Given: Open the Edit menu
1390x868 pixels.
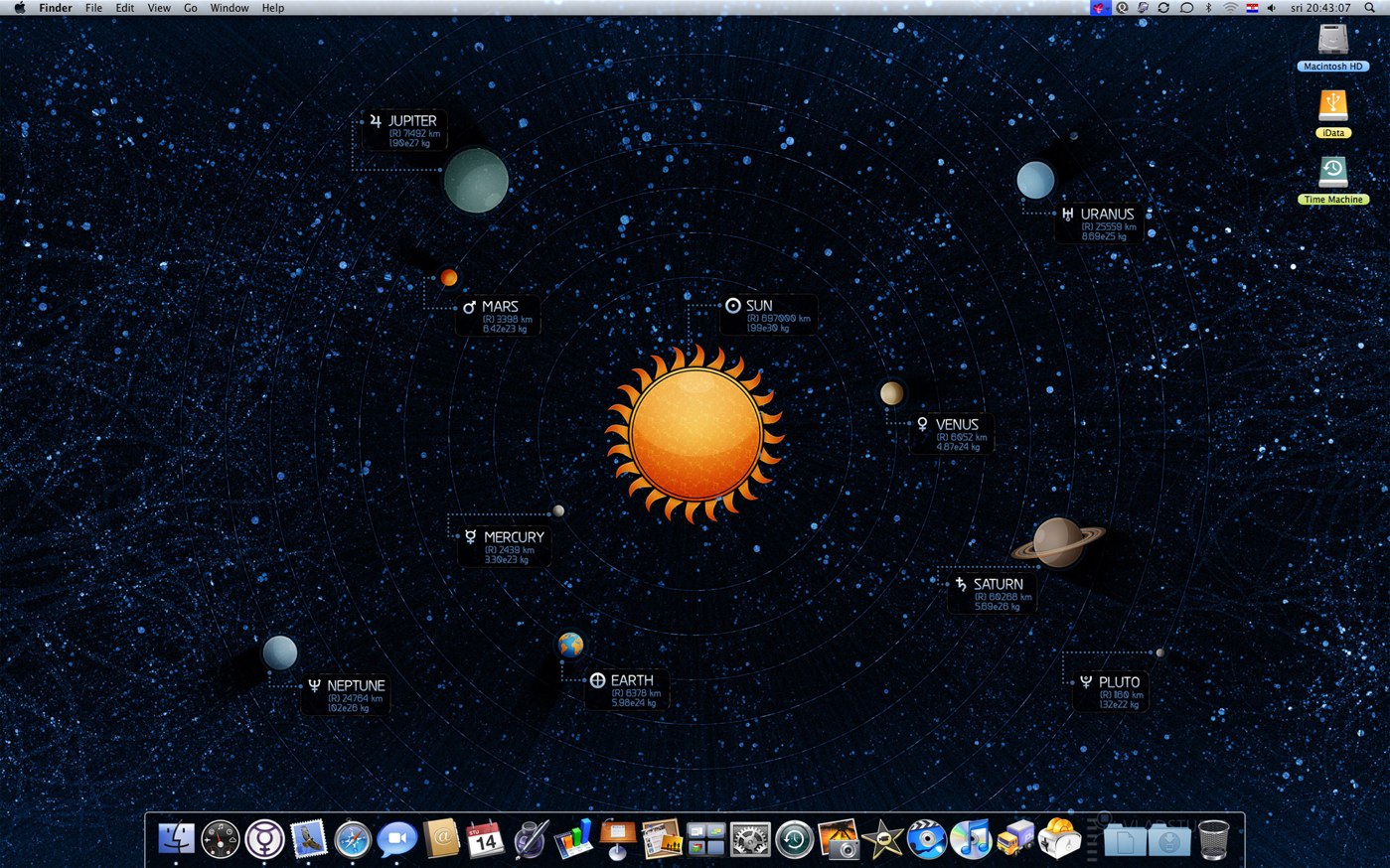Looking at the screenshot, I should 124,8.
